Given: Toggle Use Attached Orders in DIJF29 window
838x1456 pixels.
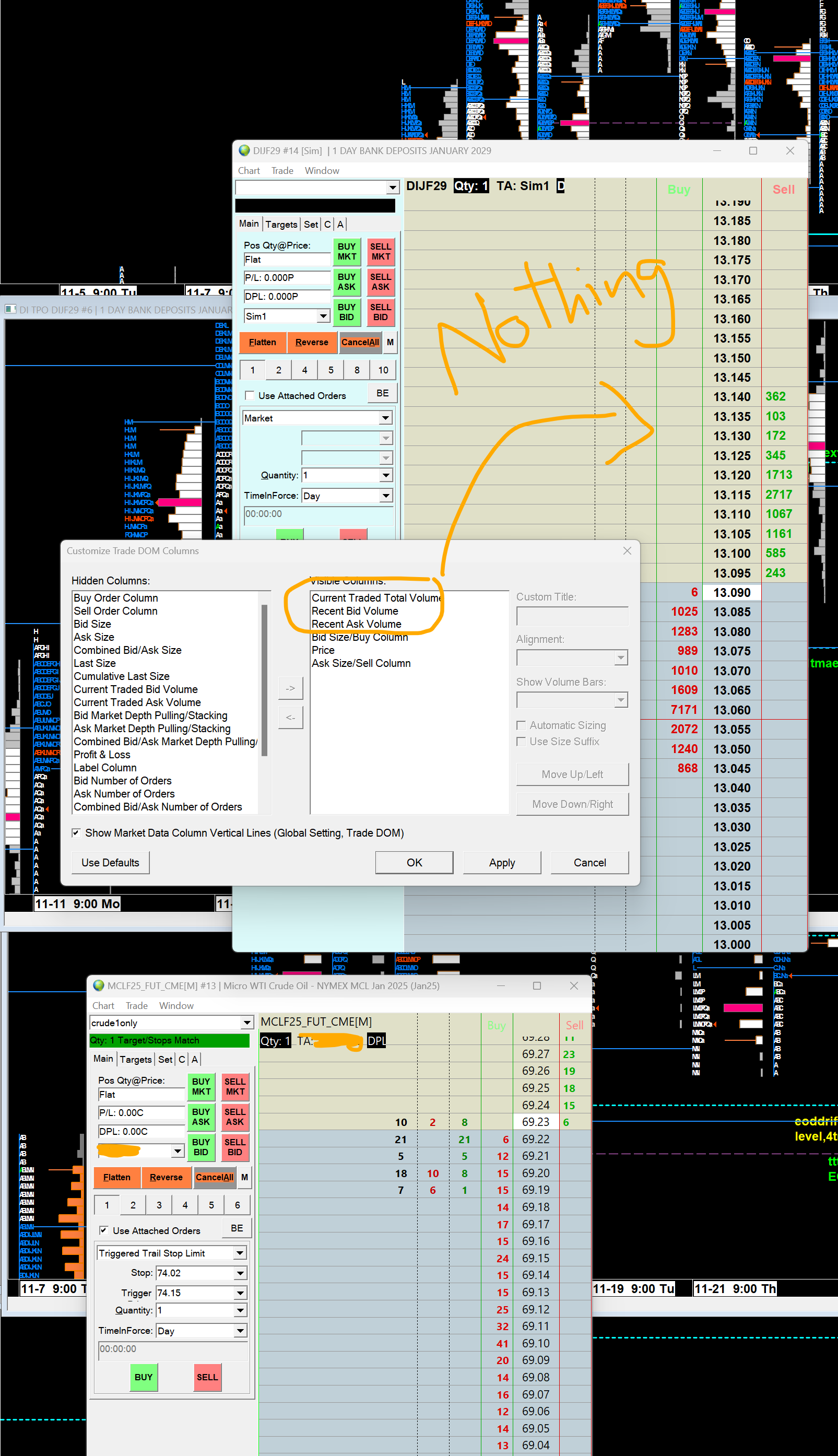Looking at the screenshot, I should [x=250, y=395].
